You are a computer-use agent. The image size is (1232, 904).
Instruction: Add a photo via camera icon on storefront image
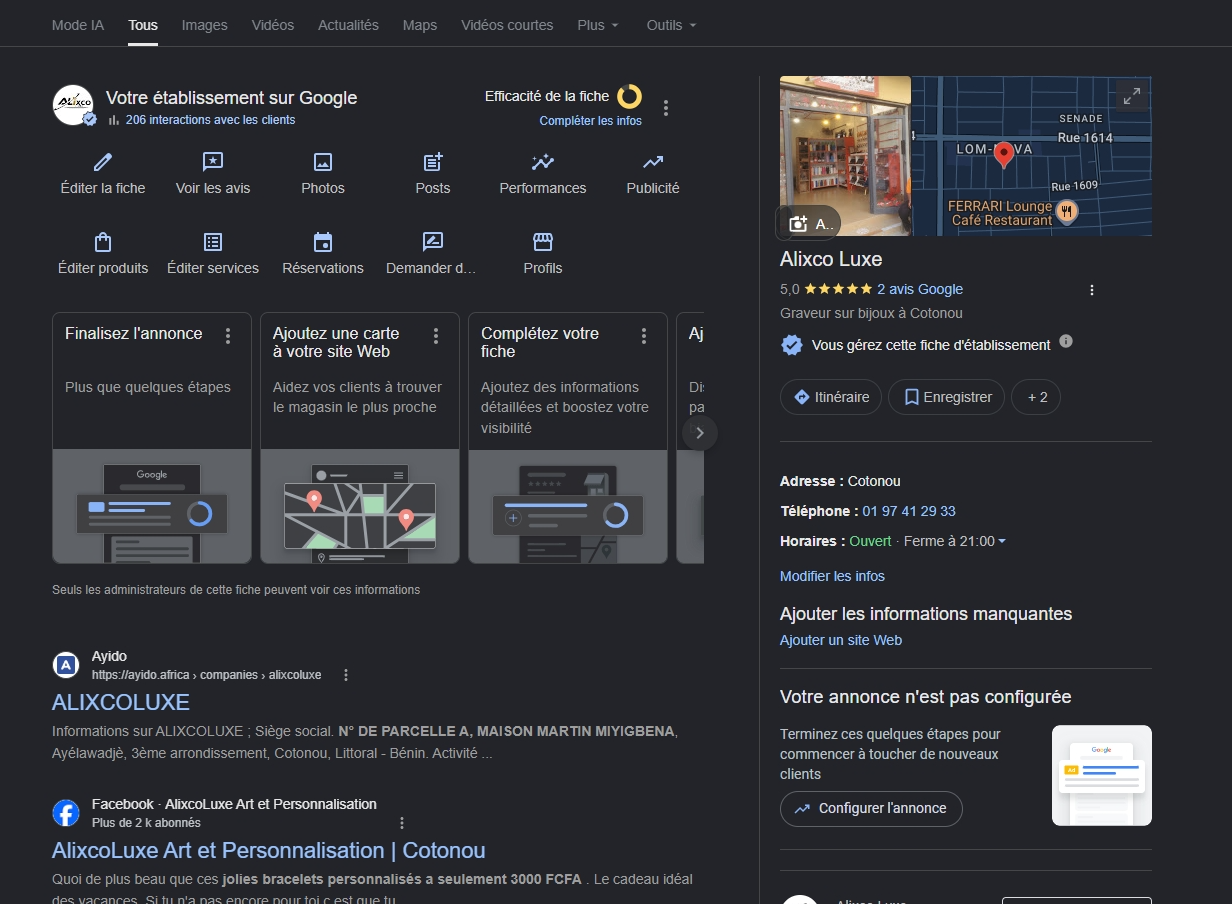tap(799, 224)
